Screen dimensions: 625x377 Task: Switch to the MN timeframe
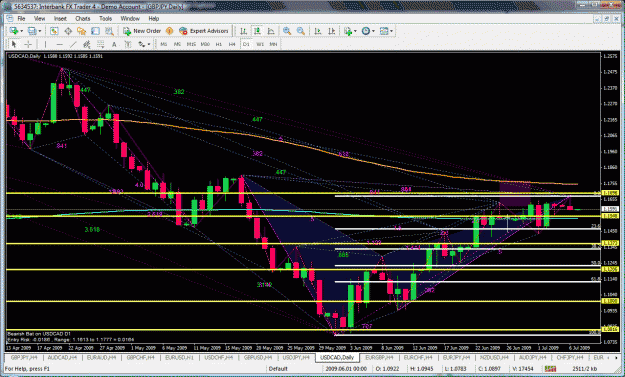tap(273, 44)
